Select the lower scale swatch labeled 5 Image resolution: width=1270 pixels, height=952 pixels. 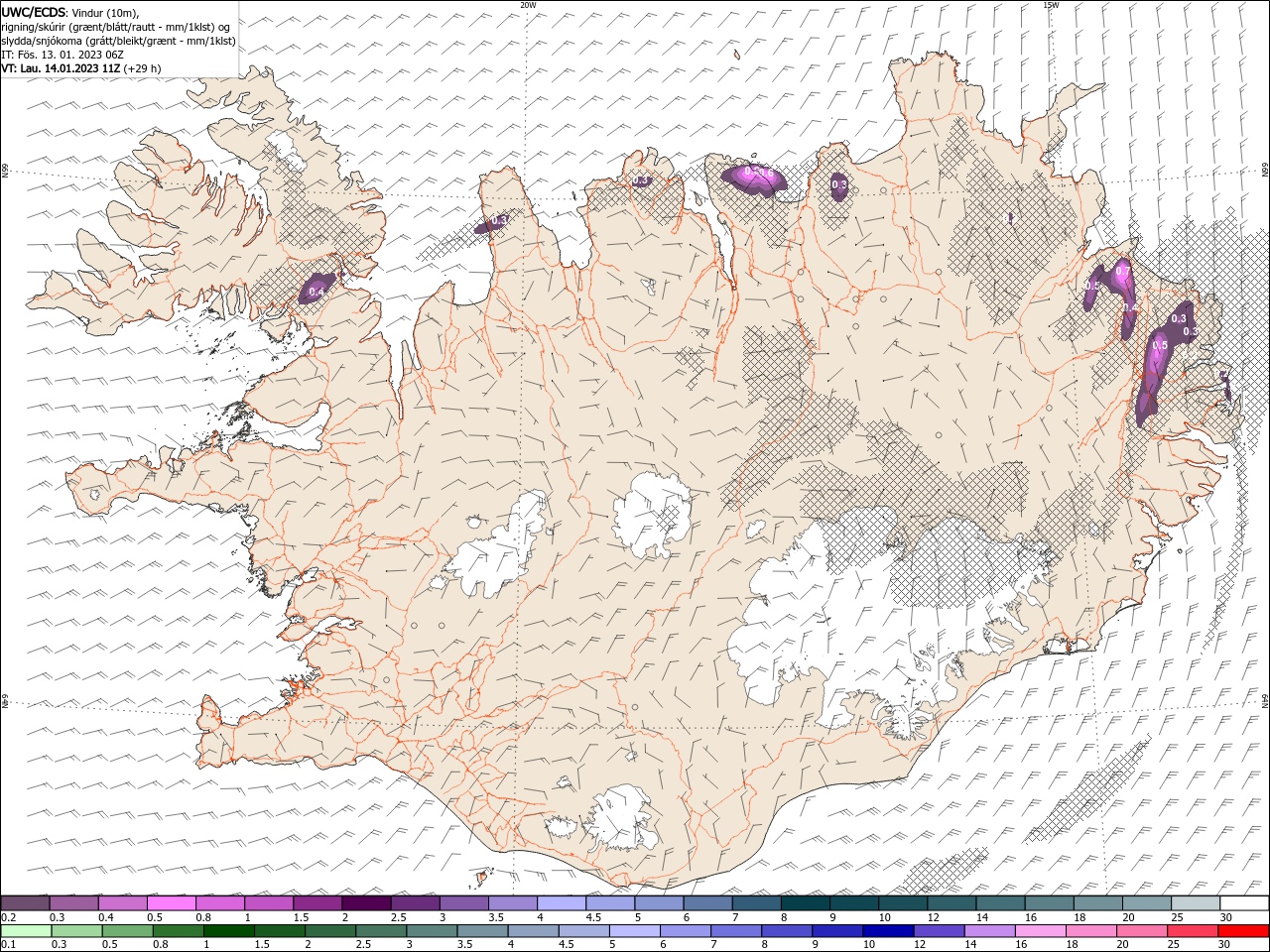coord(634,931)
